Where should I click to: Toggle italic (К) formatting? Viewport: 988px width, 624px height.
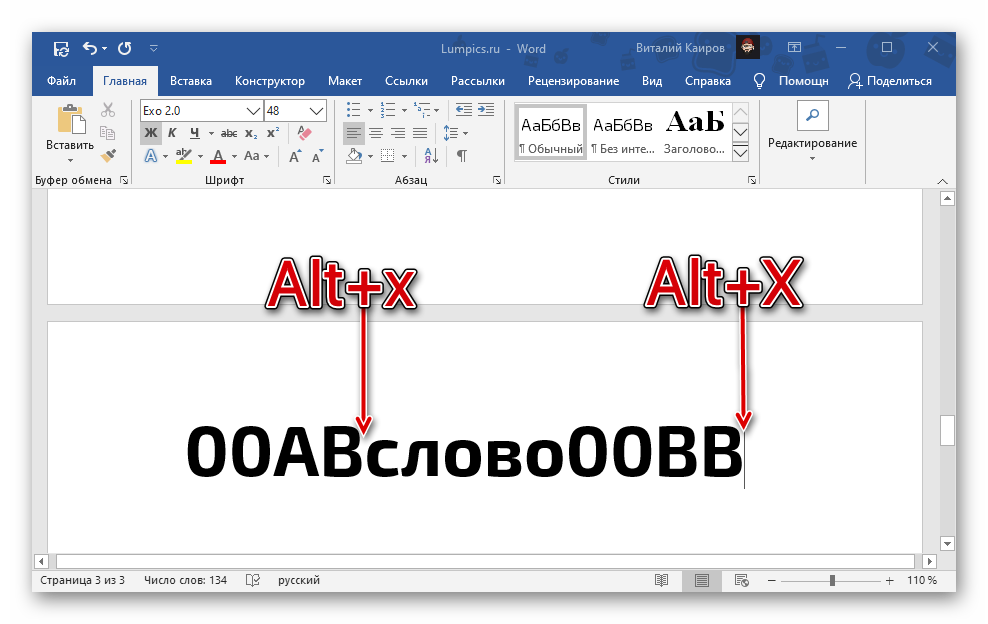(x=172, y=133)
